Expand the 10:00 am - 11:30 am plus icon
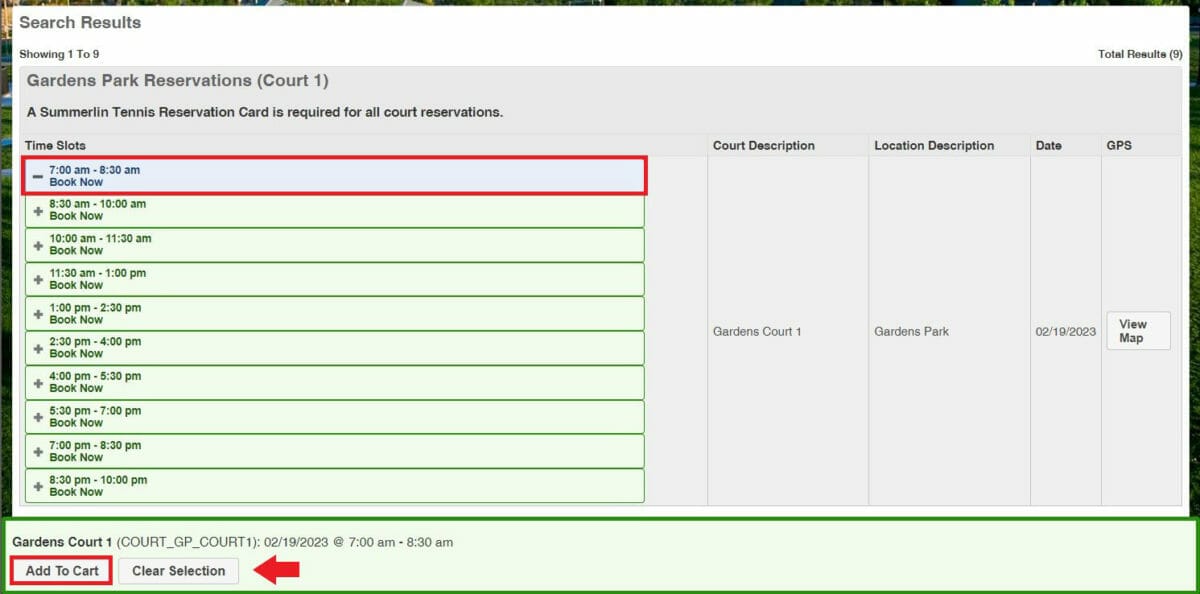 (38, 246)
